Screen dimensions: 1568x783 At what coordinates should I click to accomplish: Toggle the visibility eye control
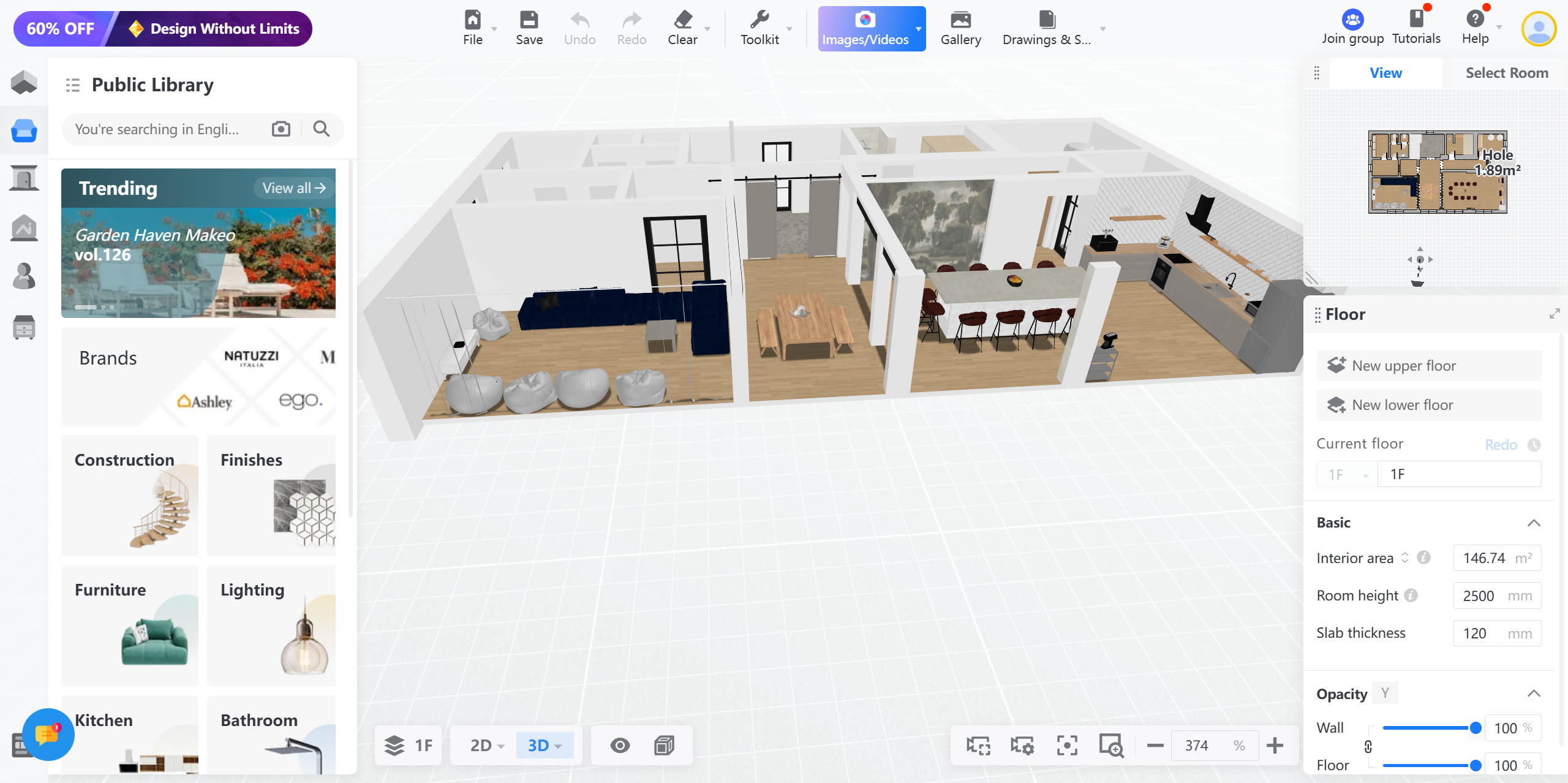(620, 745)
